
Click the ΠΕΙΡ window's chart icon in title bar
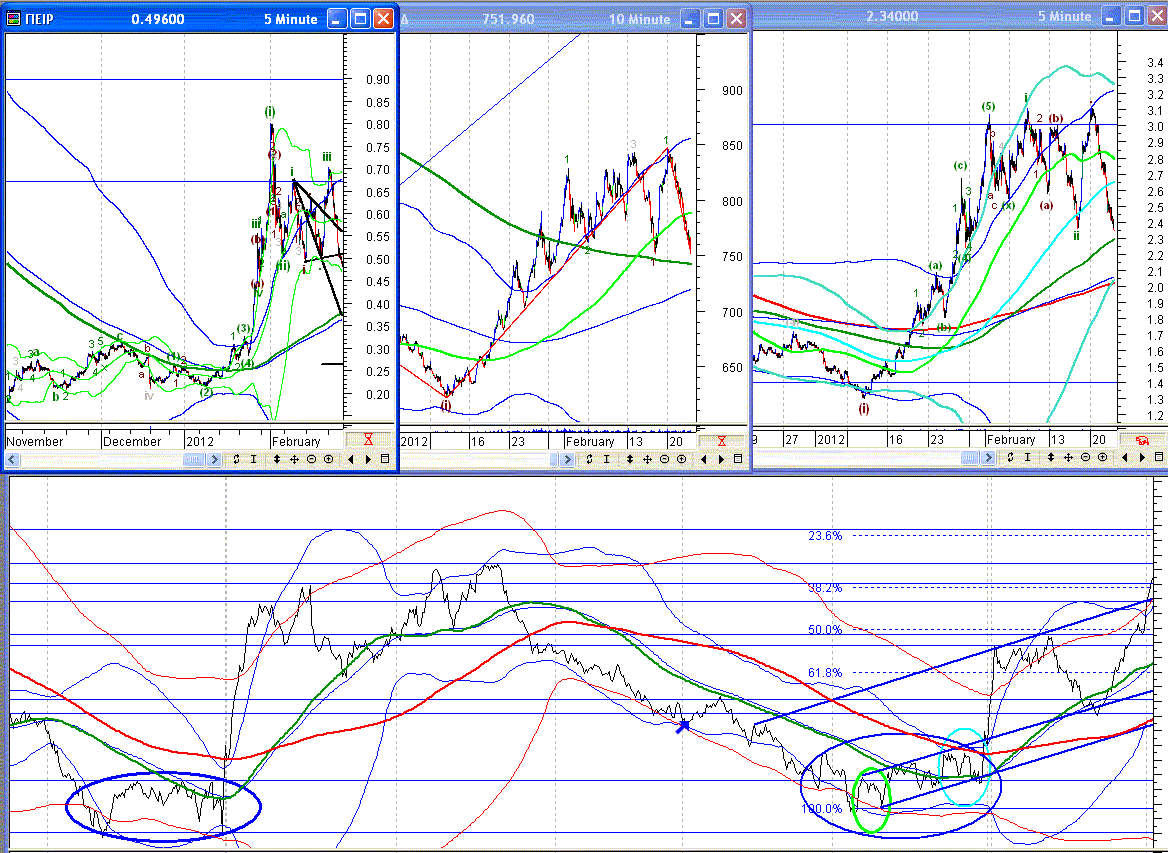coord(13,19)
